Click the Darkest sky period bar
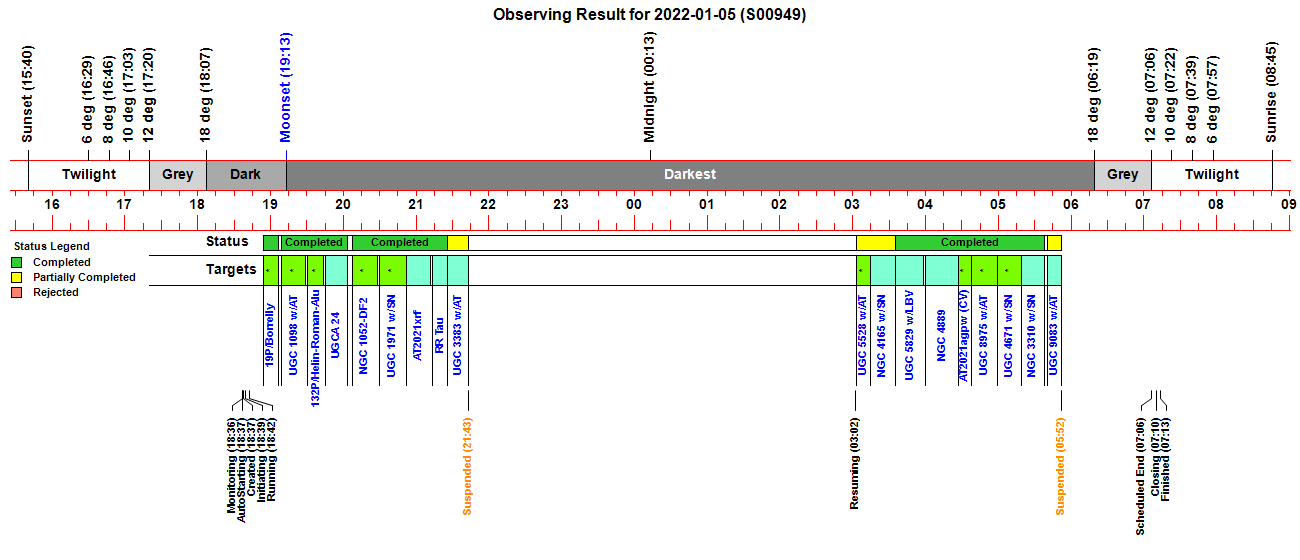This screenshot has height=560, width=1300. (690, 174)
